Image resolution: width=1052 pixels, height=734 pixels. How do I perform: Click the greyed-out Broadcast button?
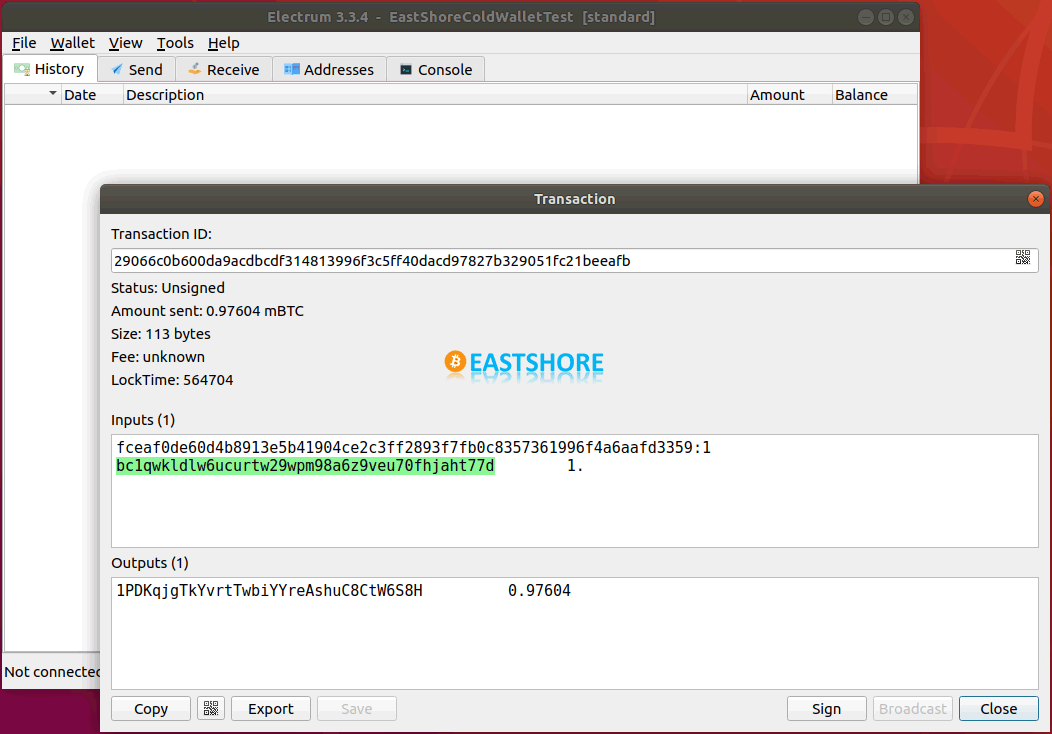(x=912, y=709)
